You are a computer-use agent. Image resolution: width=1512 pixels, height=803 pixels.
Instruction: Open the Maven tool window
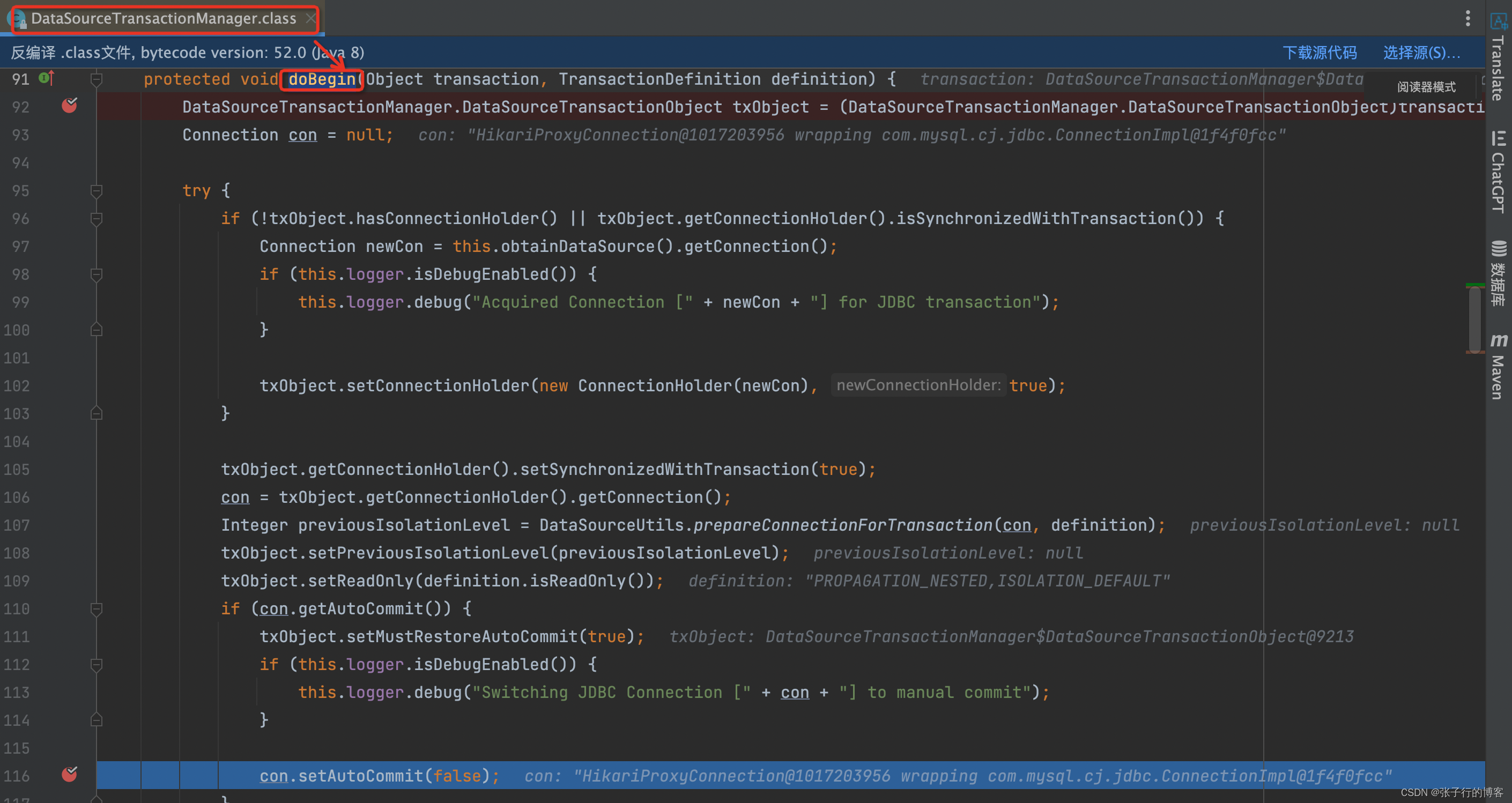pyautogui.click(x=1499, y=366)
